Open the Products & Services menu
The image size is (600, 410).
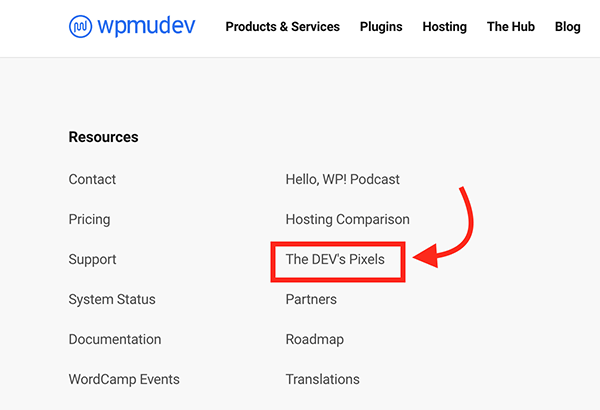(x=282, y=27)
